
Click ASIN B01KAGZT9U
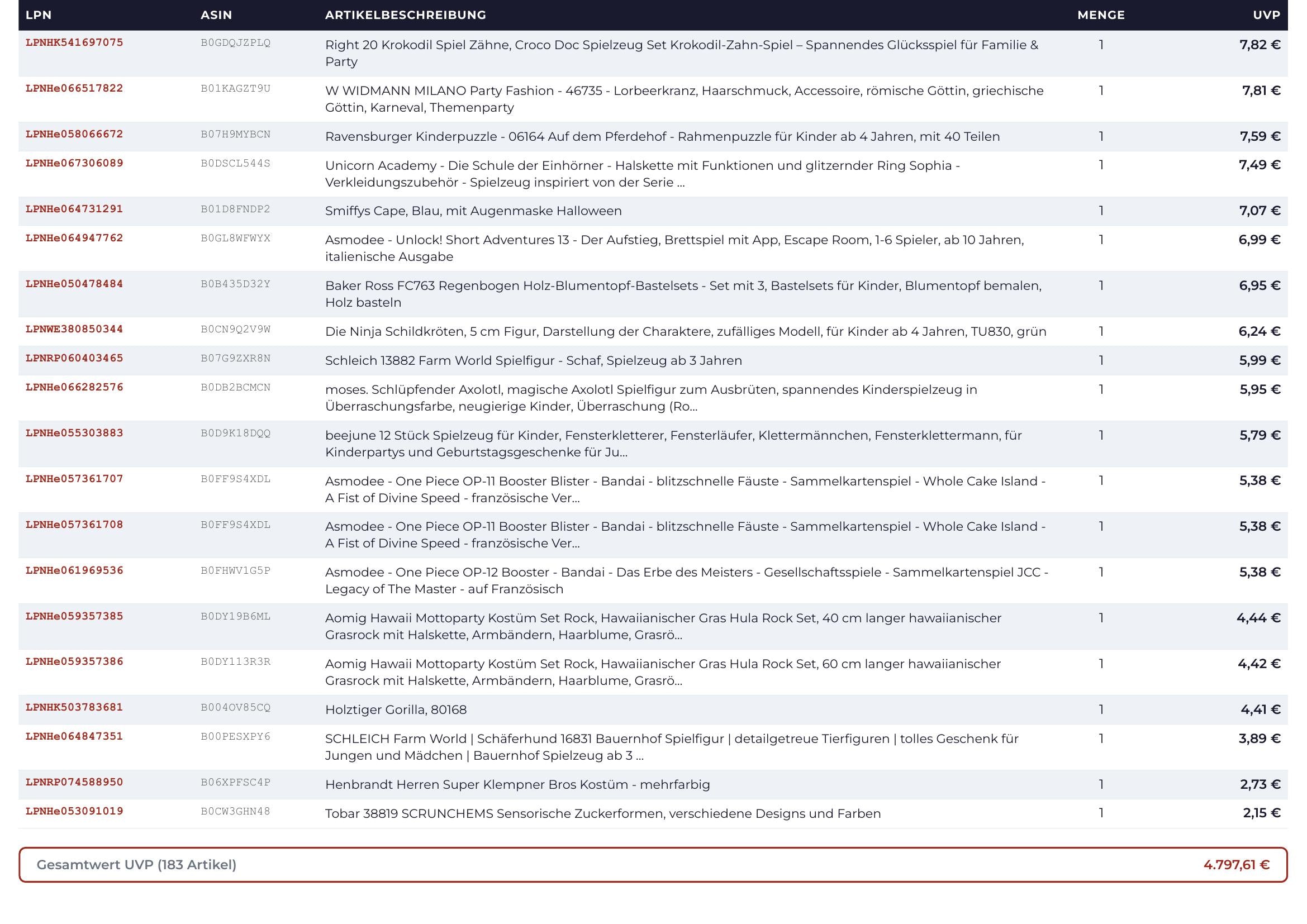click(236, 88)
